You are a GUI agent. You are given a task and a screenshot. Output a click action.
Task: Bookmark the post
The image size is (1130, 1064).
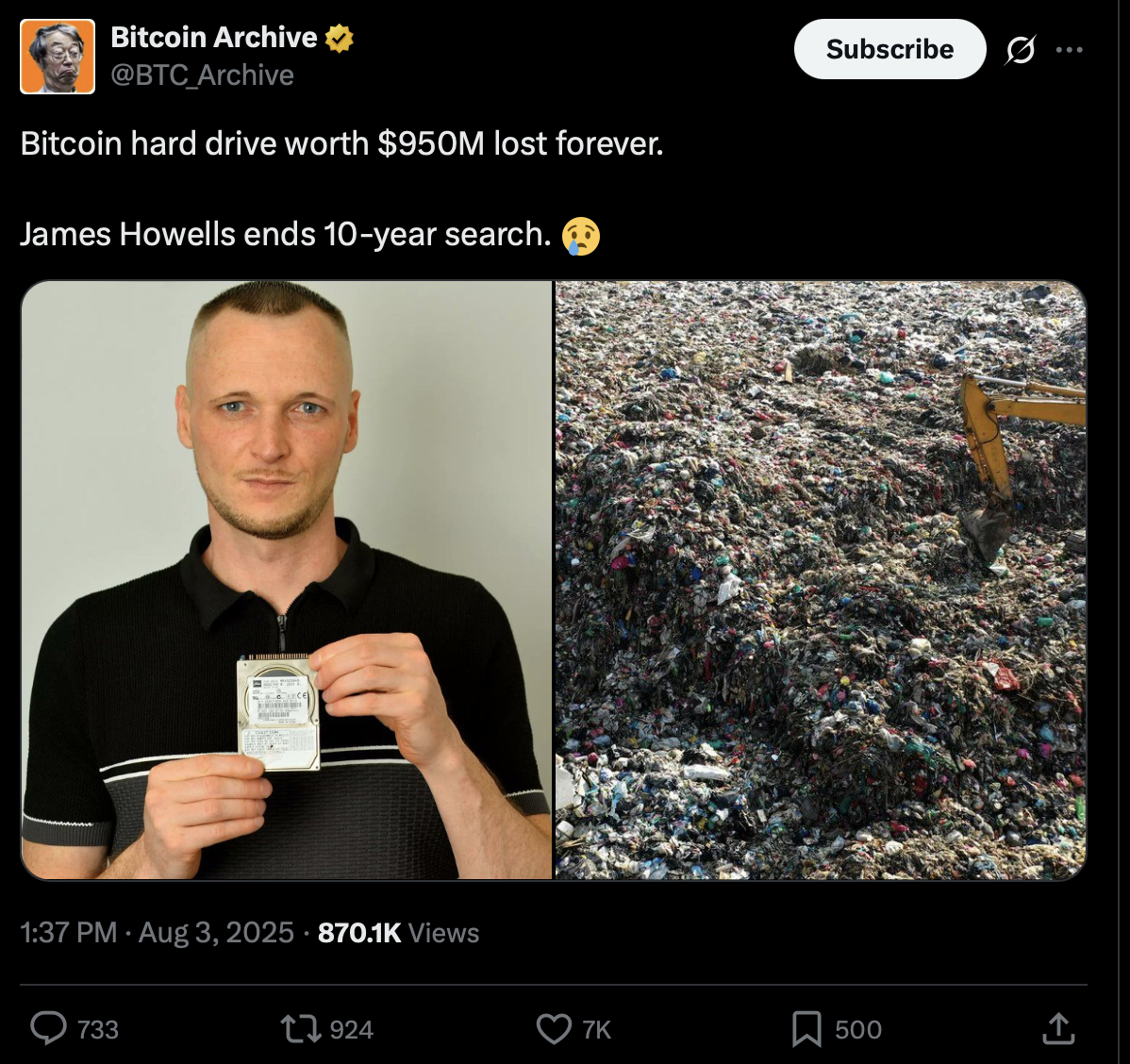[x=806, y=1029]
